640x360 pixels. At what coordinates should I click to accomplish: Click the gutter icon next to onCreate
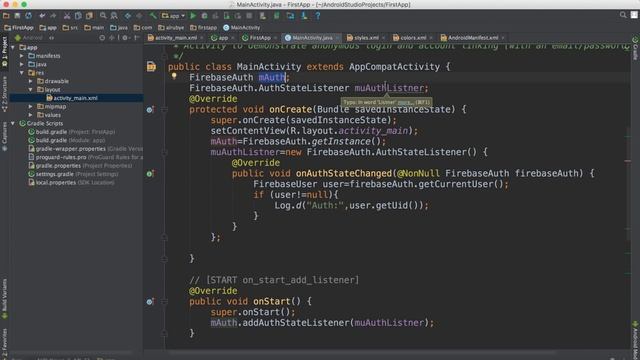click(150, 109)
